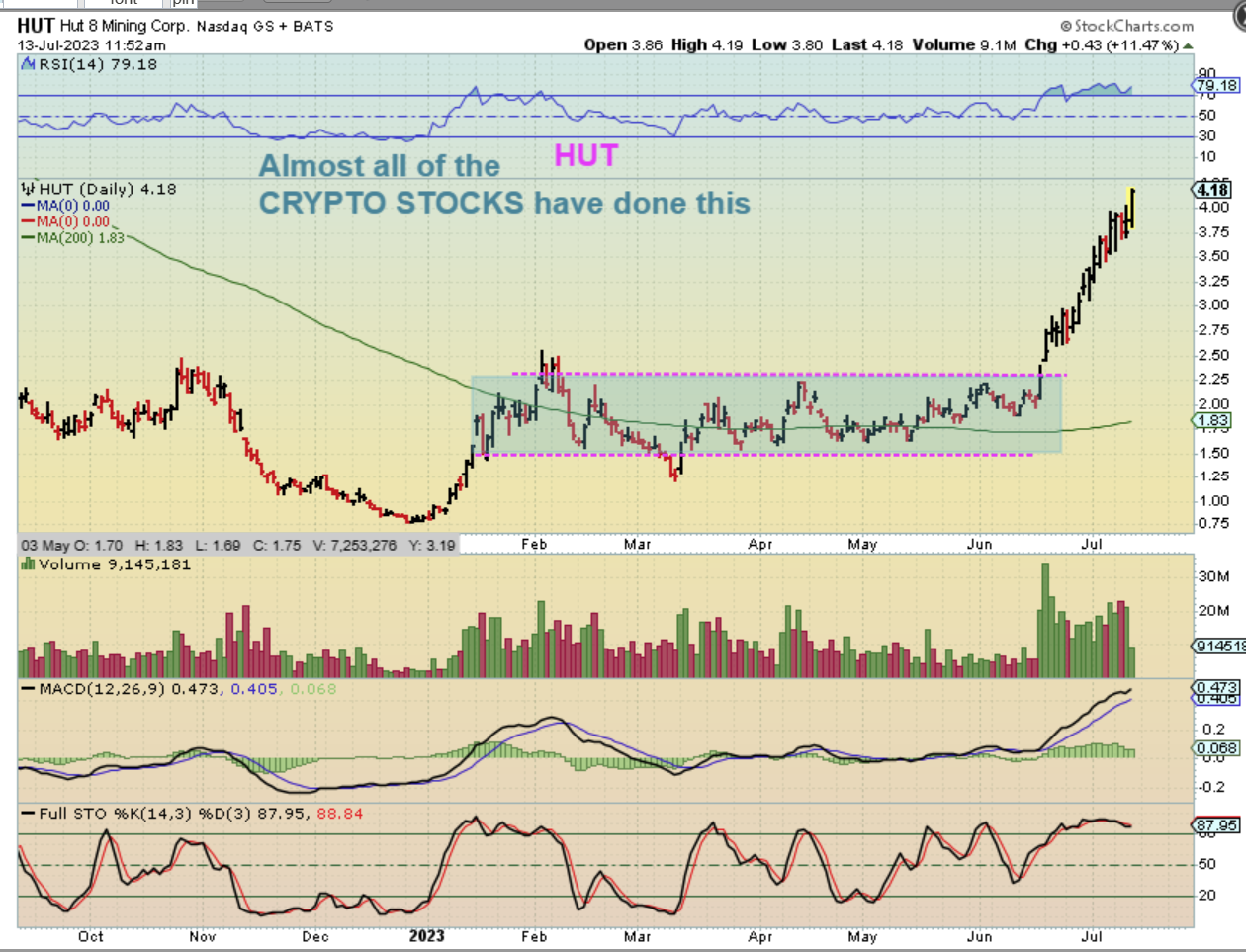
Task: Click the bold HUT ticker symbol in header
Action: [x=36, y=26]
